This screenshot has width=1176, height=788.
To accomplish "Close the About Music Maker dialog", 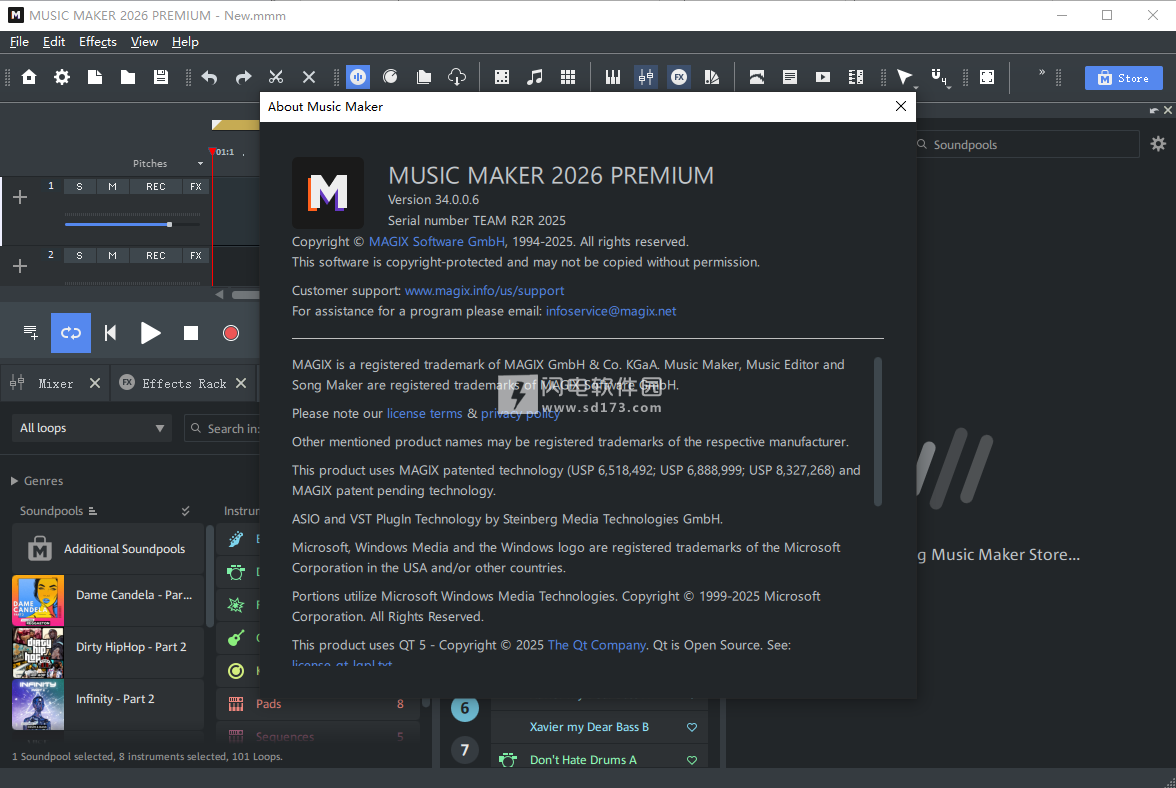I will click(x=901, y=106).
